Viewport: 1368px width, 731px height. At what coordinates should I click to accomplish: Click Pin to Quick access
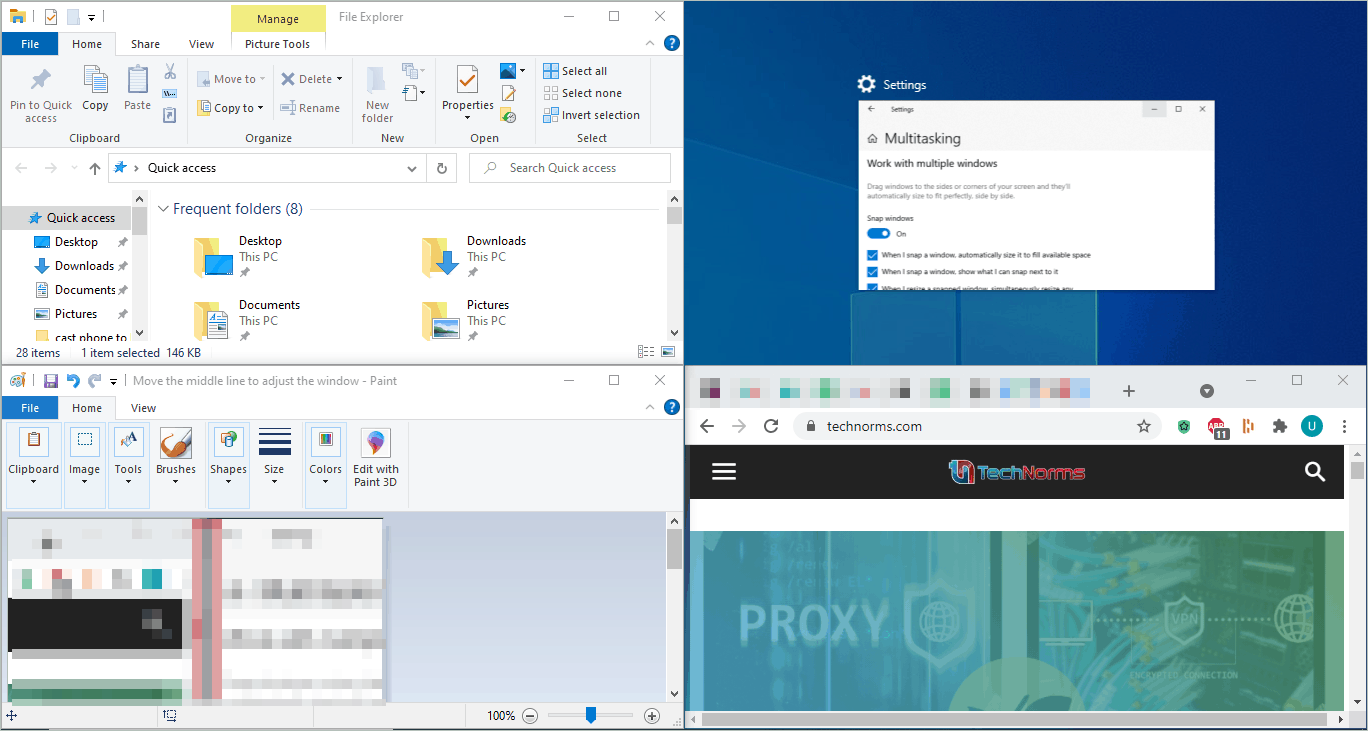coord(40,93)
